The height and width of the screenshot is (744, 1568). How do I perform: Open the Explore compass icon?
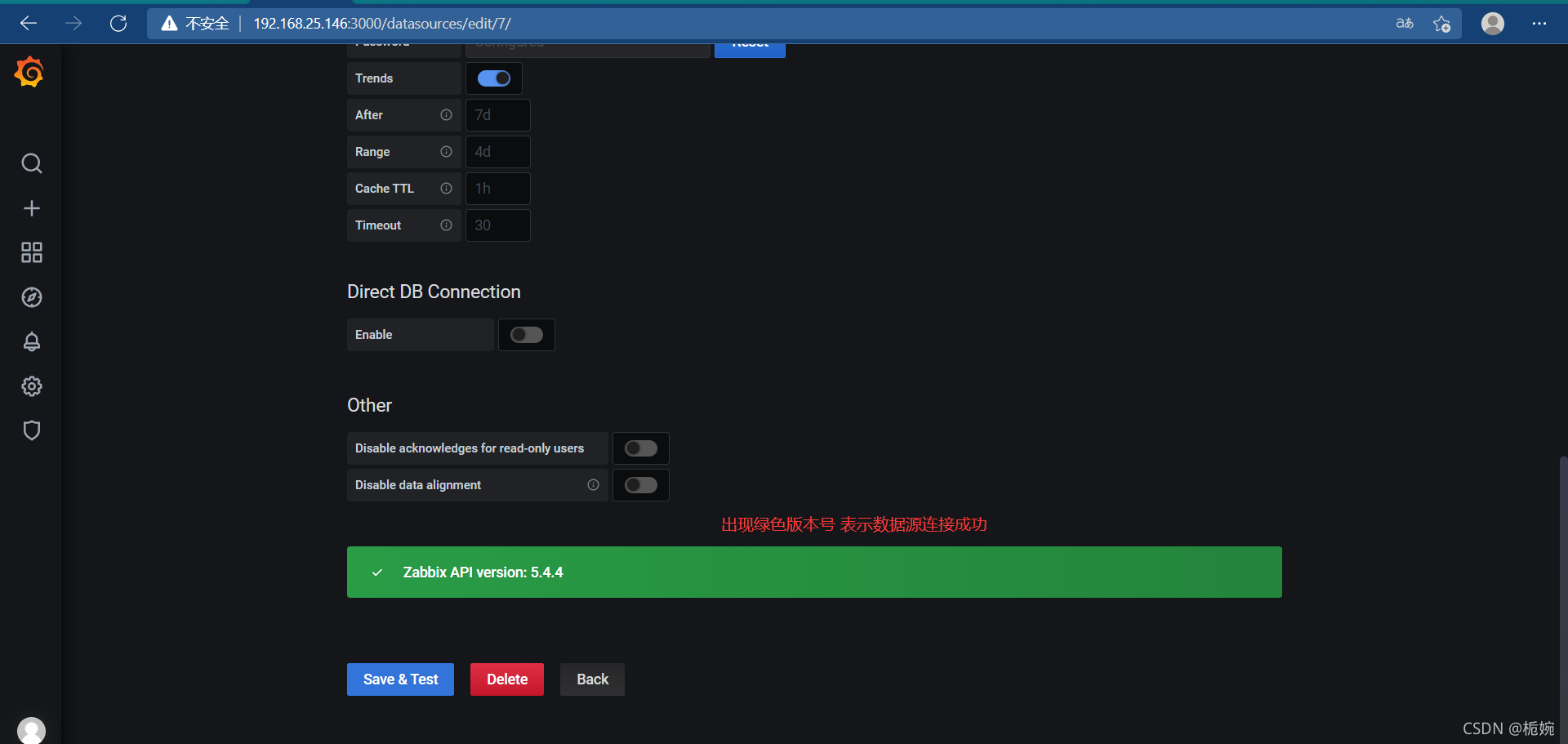32,297
